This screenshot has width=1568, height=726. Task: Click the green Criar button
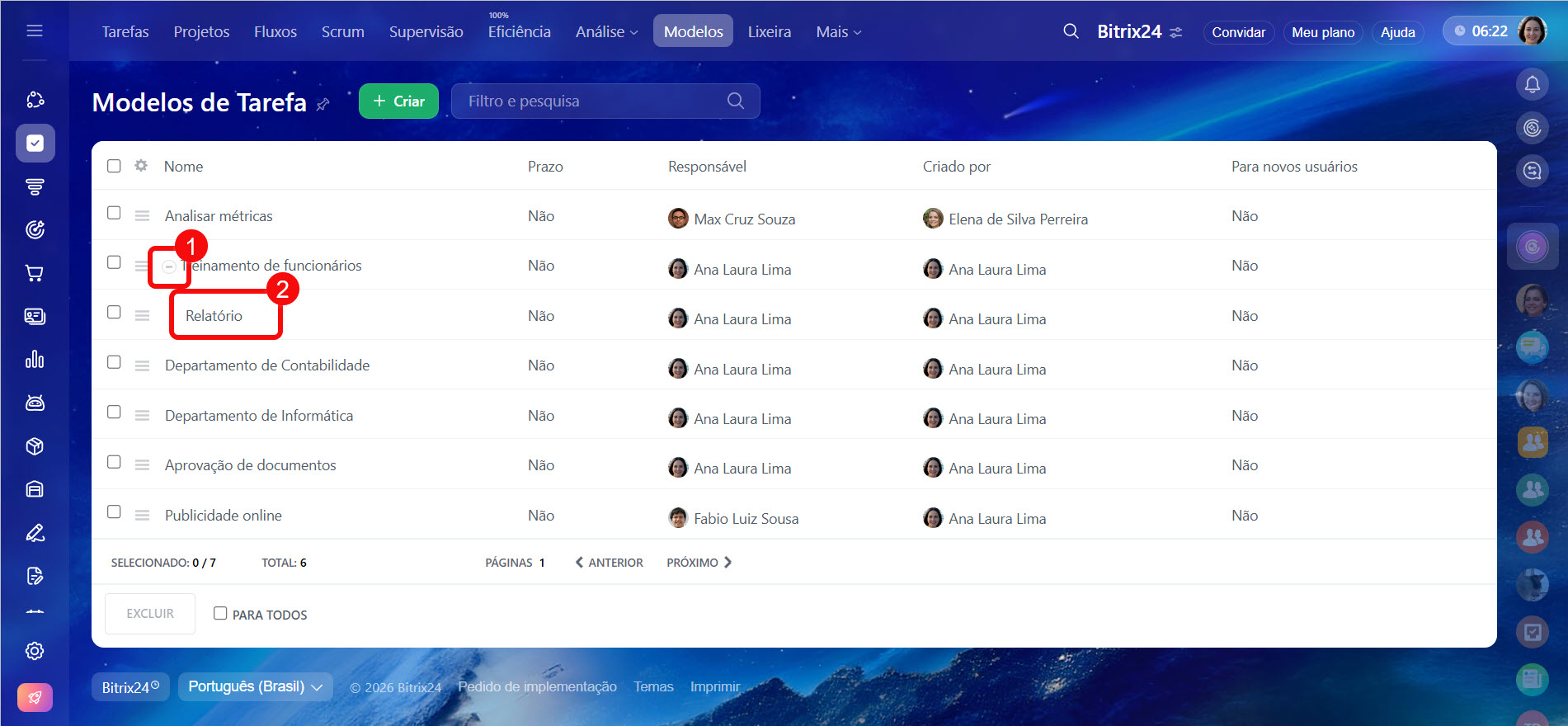point(398,101)
